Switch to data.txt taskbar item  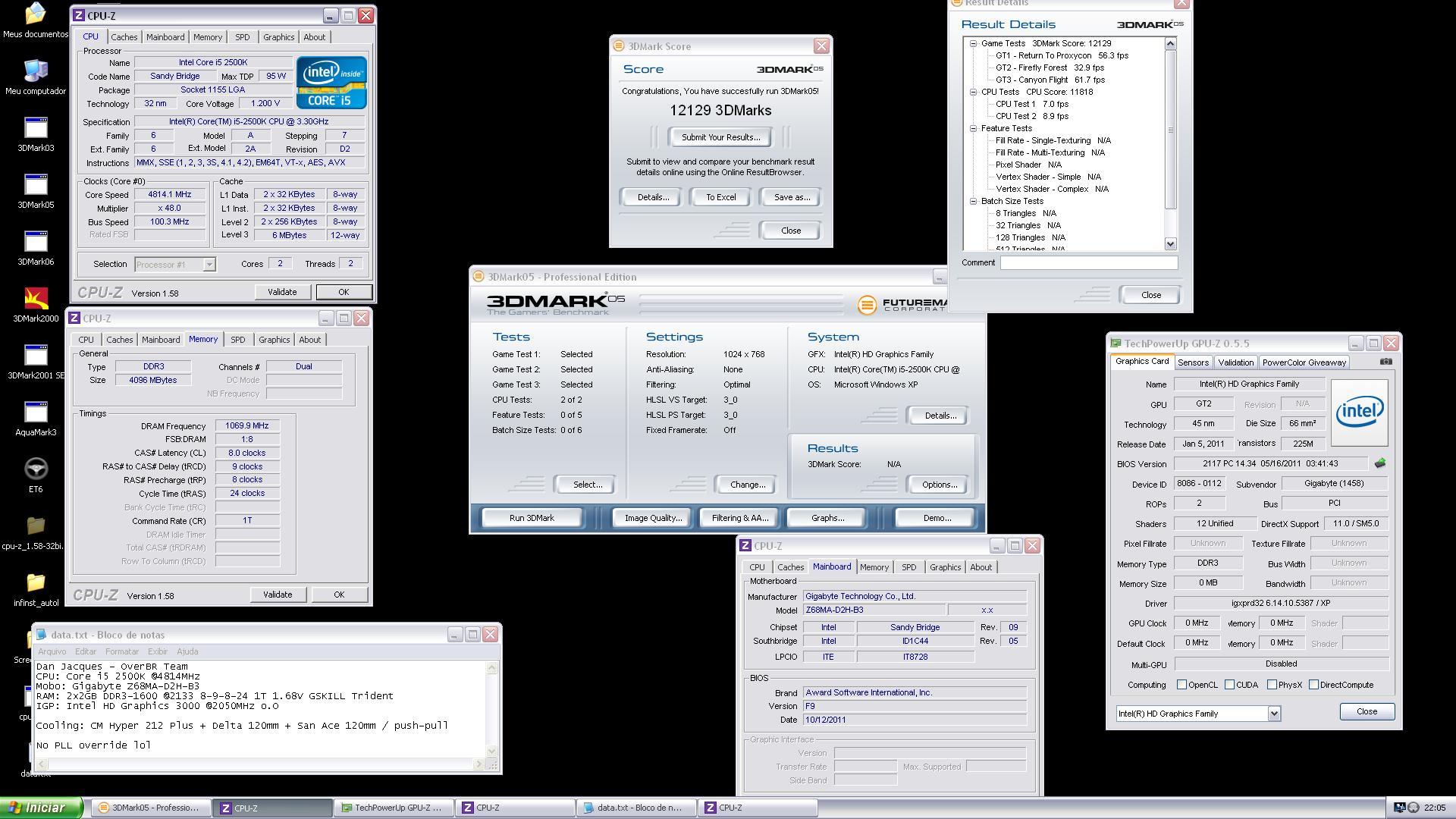pos(636,808)
